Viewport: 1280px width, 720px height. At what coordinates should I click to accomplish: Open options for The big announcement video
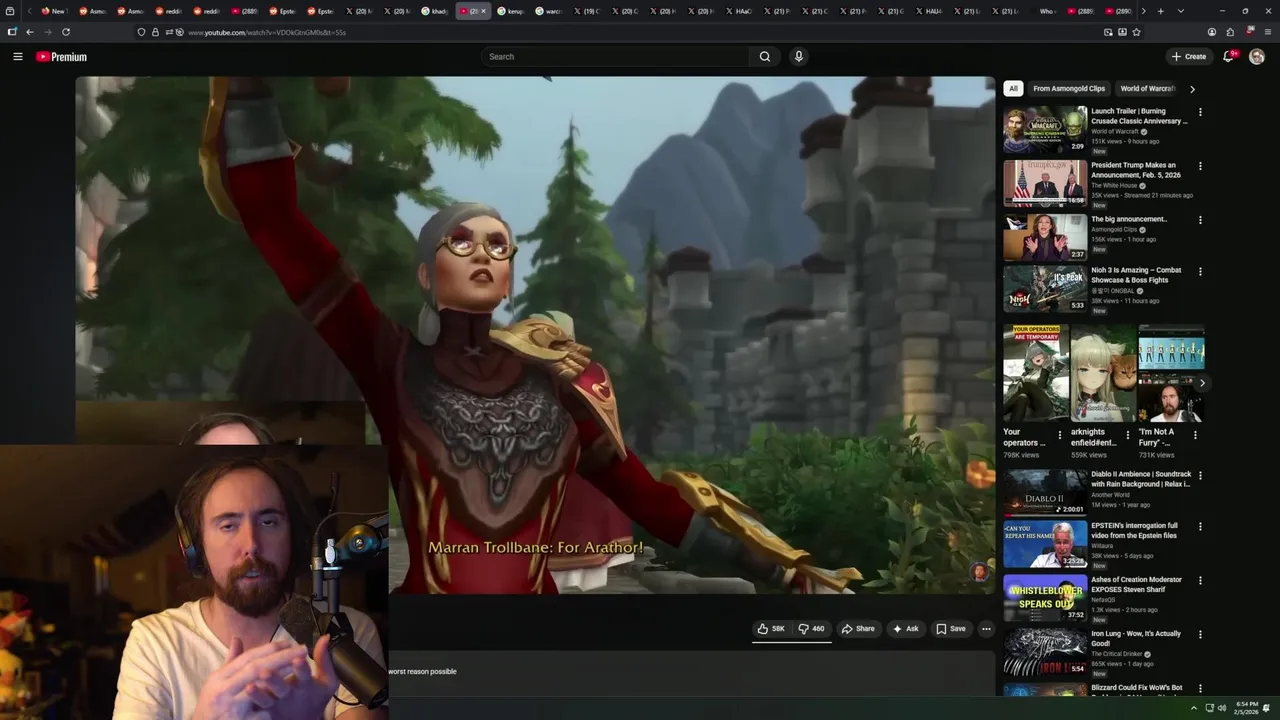pos(1200,220)
